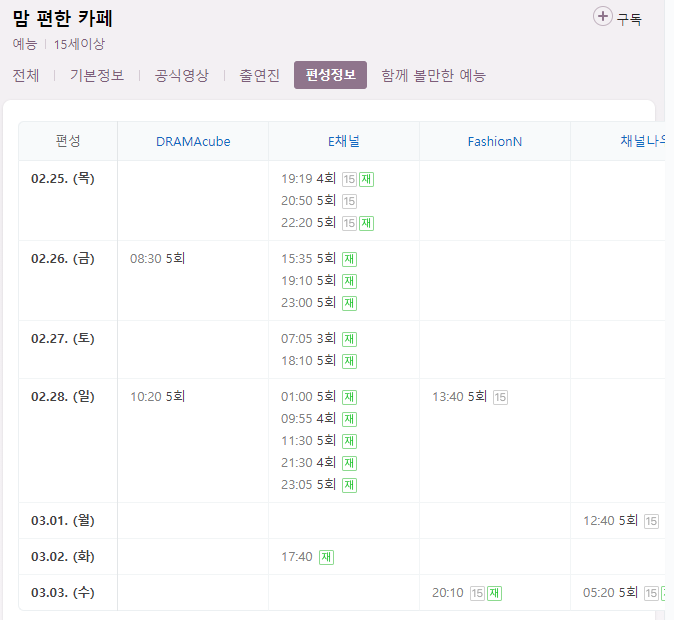Select the 02.25. (목) date row

(63, 178)
